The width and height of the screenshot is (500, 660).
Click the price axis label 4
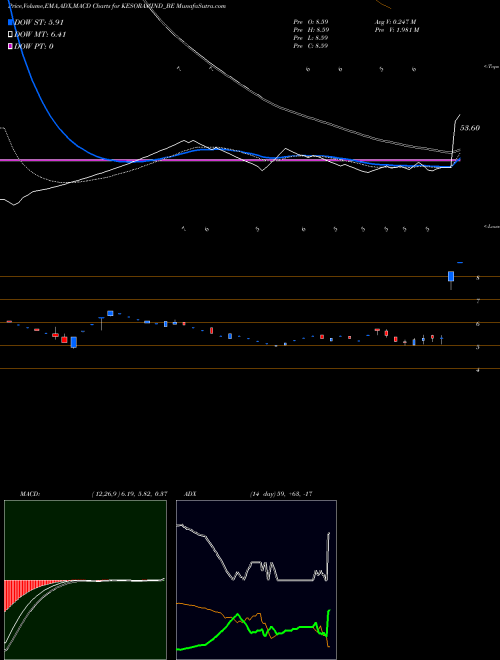pyautogui.click(x=478, y=370)
